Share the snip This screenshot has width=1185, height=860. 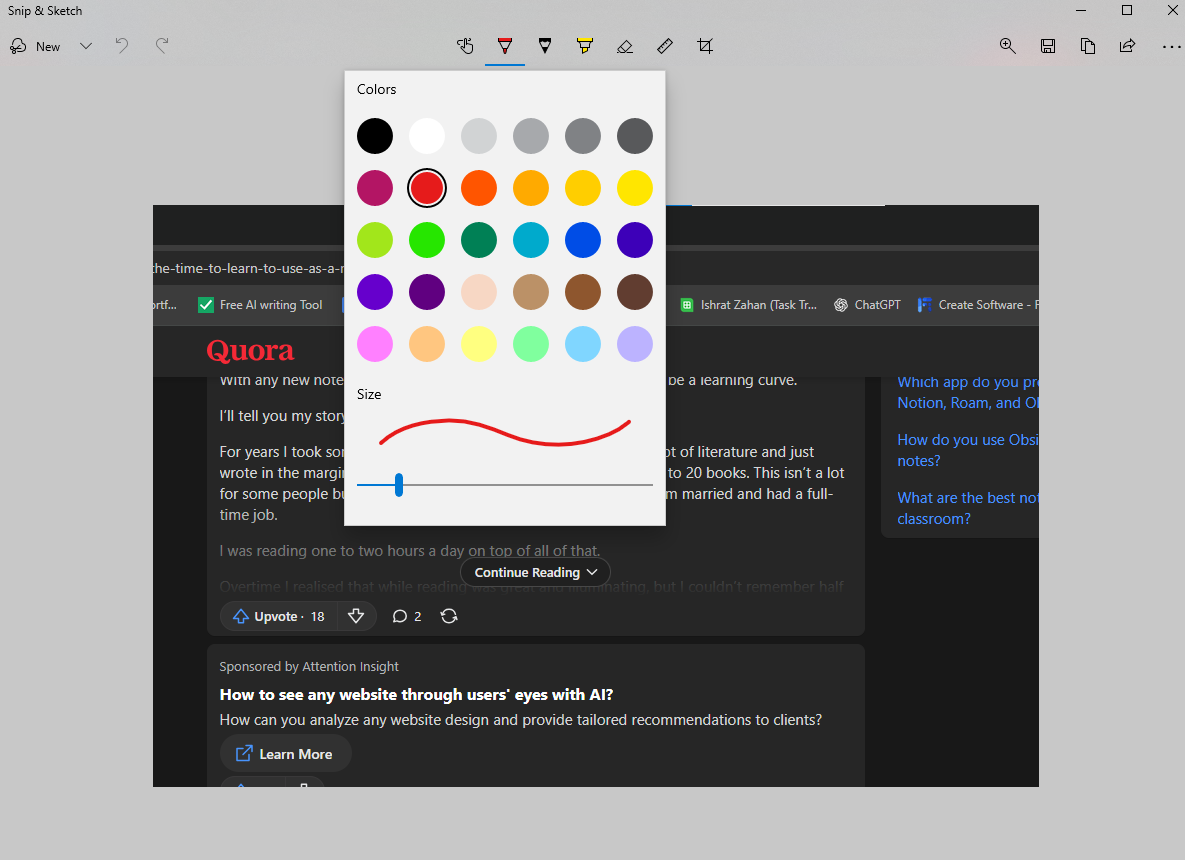(x=1127, y=46)
